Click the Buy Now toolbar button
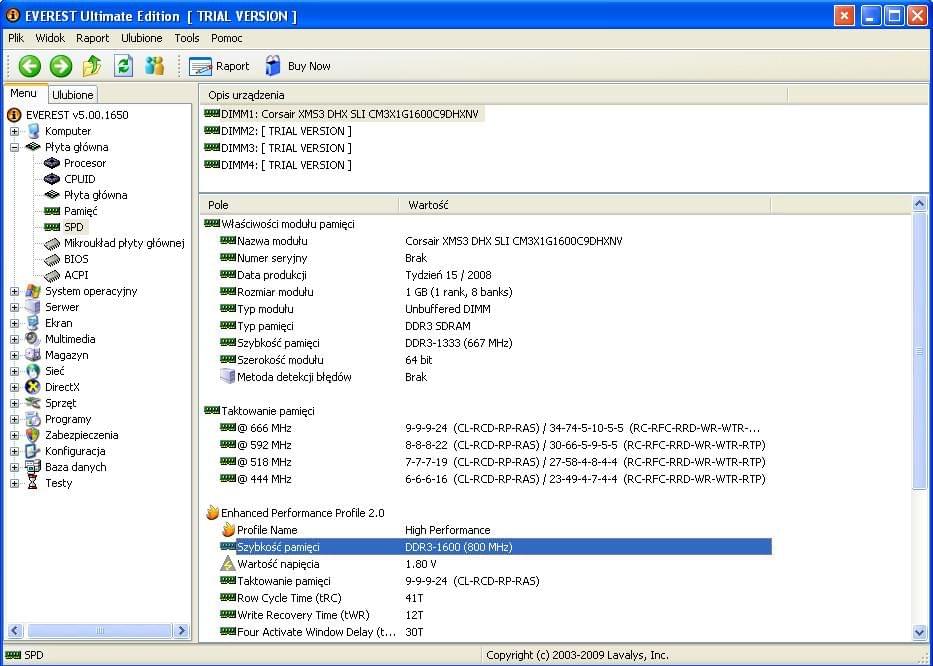This screenshot has height=666, width=933. pos(297,66)
